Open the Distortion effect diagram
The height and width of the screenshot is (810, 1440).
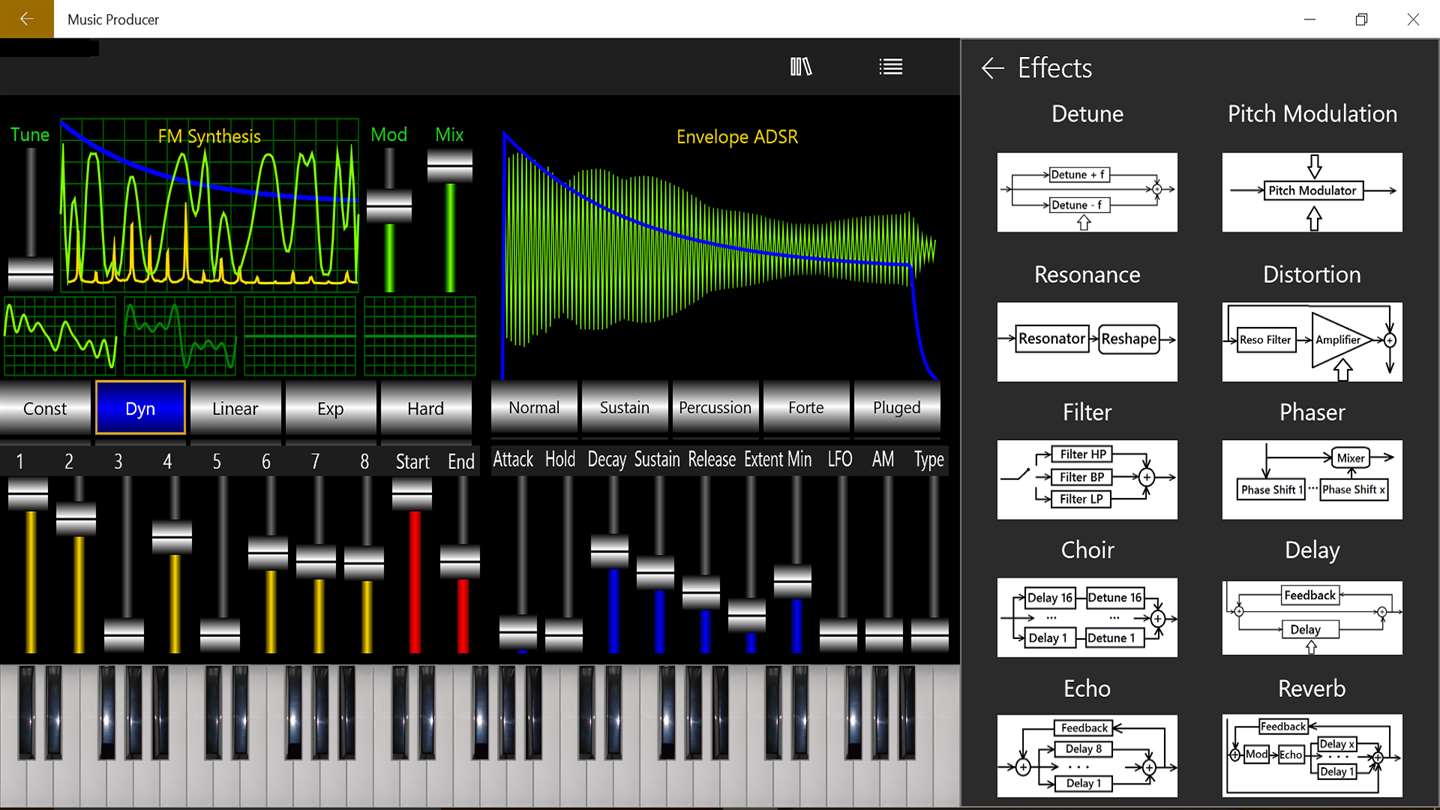1312,342
